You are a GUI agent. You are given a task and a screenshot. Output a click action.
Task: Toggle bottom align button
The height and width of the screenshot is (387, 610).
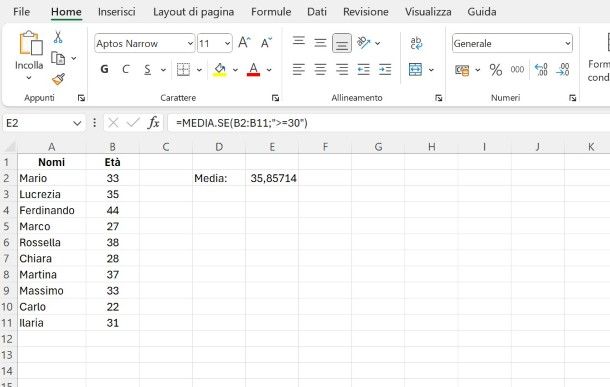pos(342,43)
